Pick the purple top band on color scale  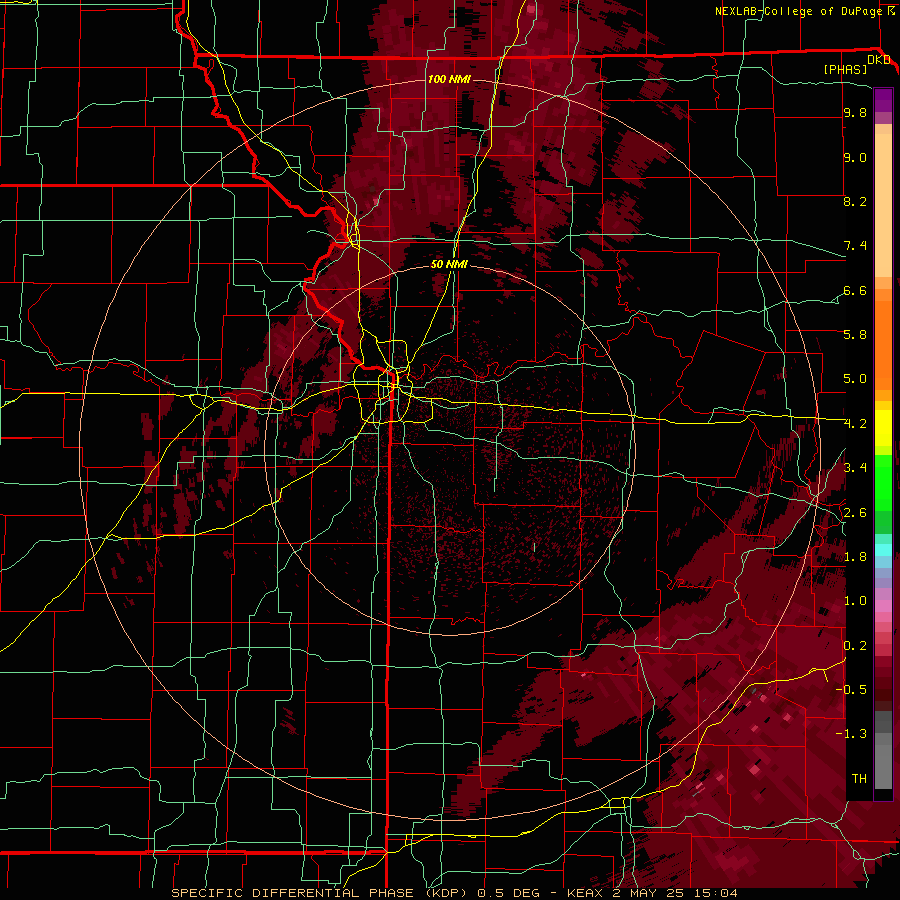883,100
